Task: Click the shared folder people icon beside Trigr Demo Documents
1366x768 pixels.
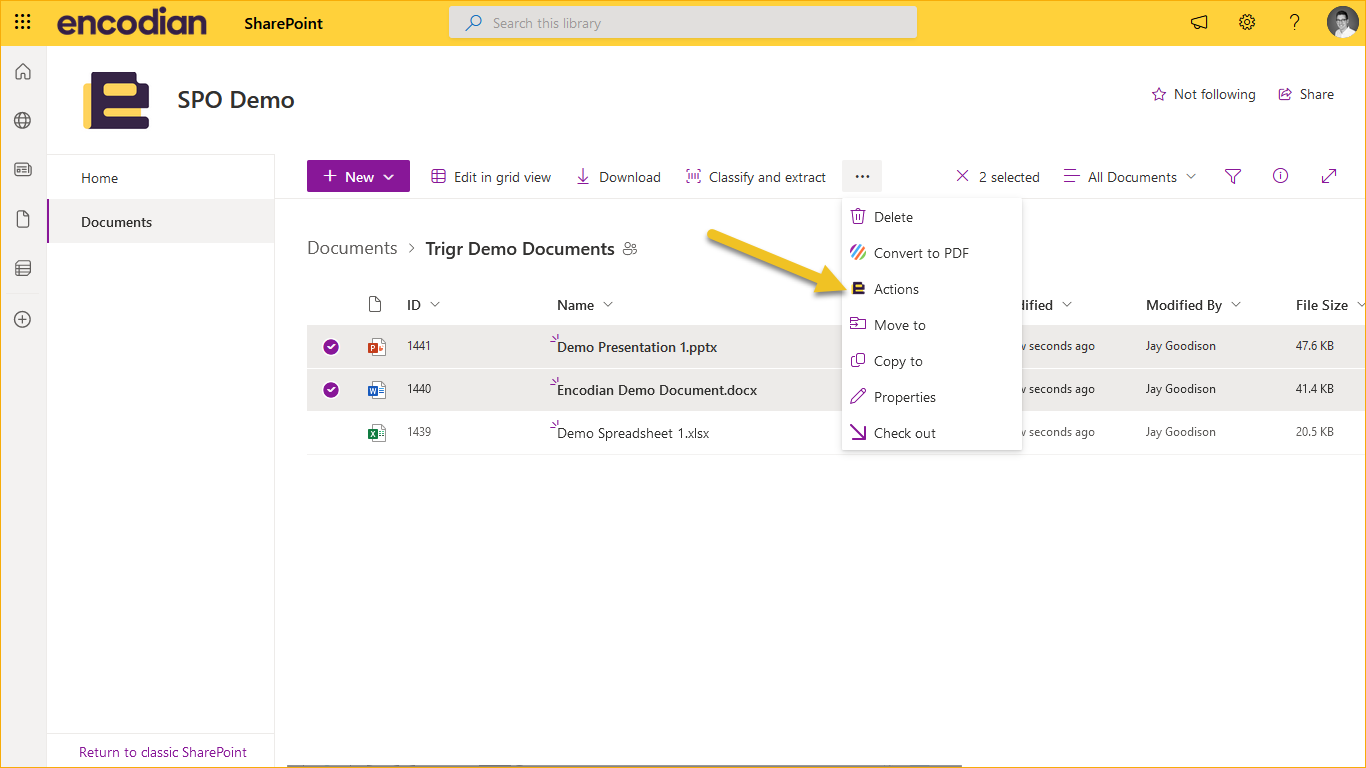Action: point(630,249)
